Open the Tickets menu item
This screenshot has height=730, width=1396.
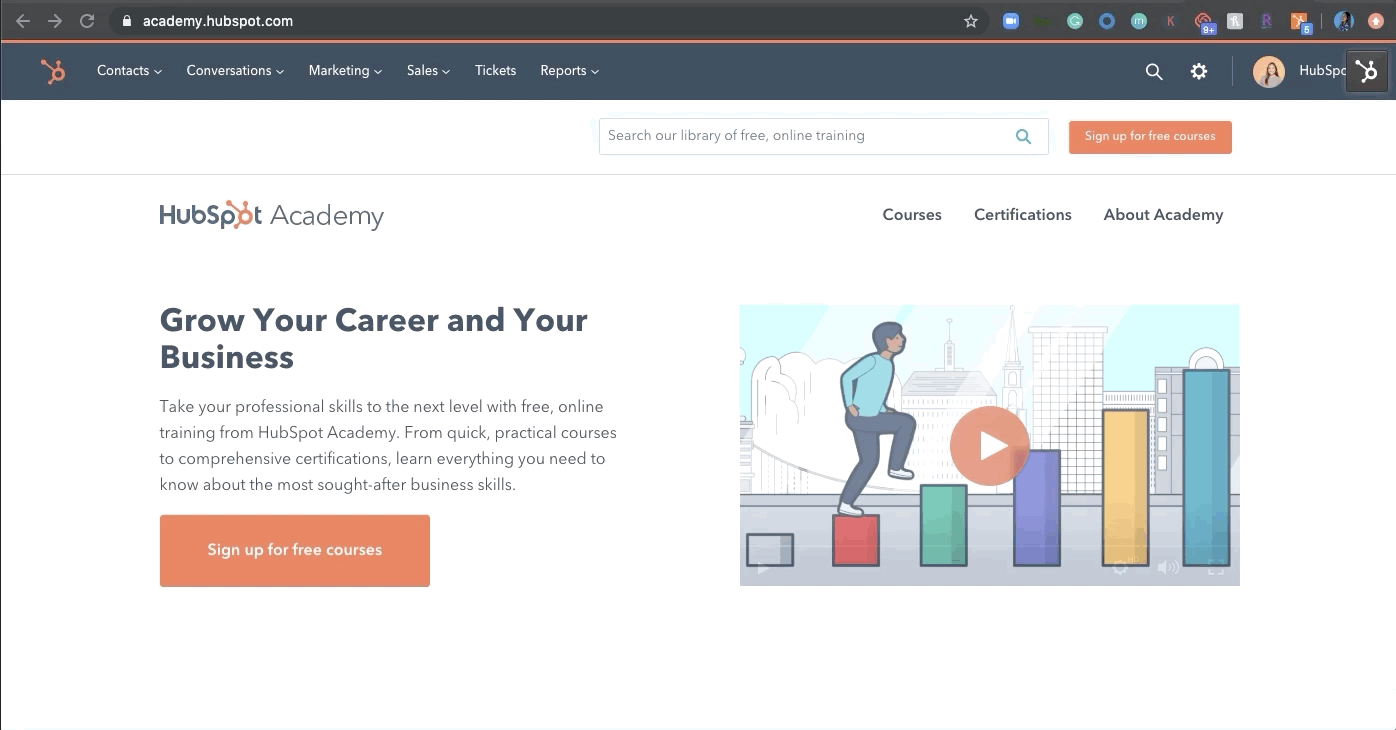tap(496, 71)
